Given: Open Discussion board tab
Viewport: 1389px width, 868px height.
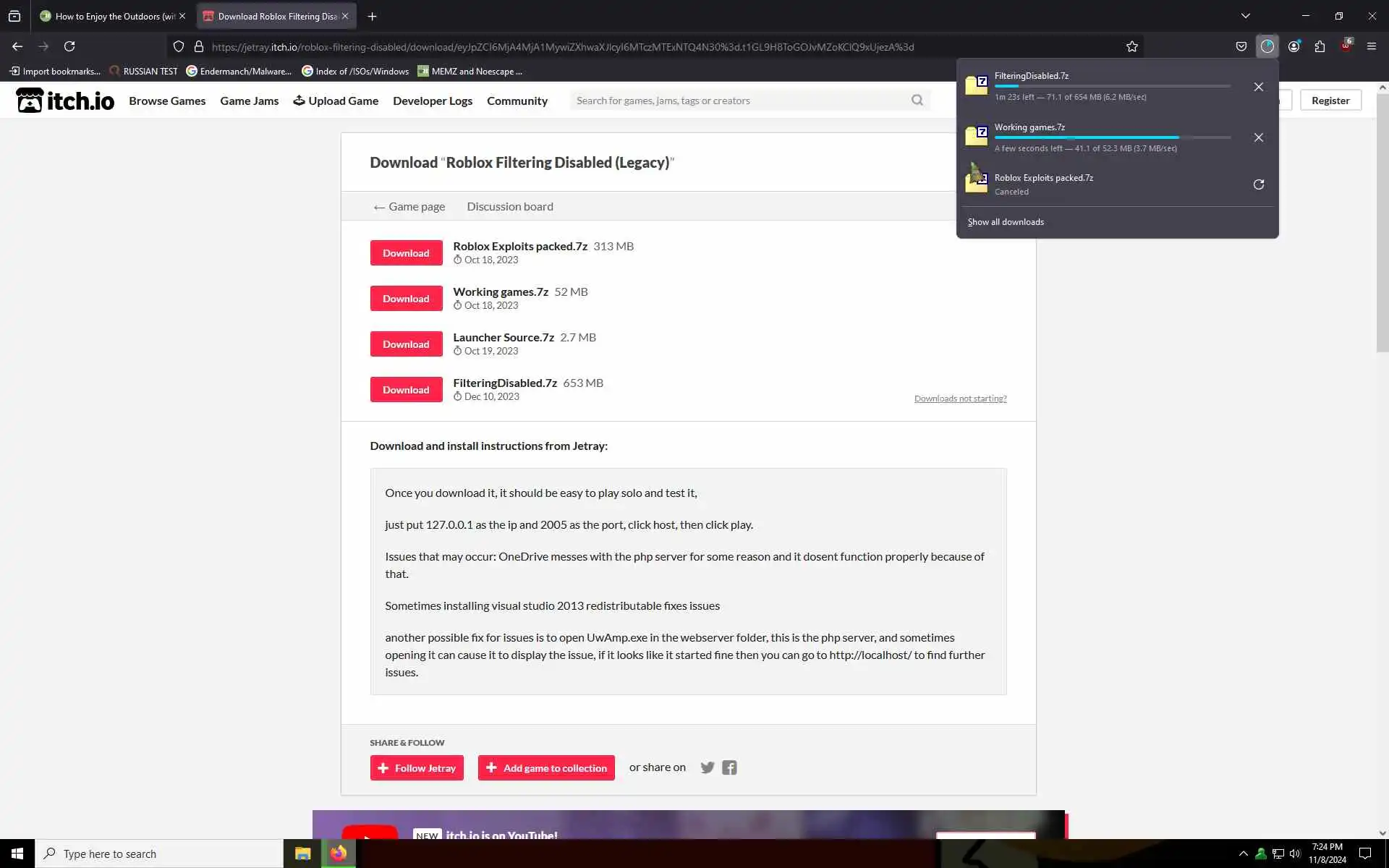Looking at the screenshot, I should click(x=509, y=206).
